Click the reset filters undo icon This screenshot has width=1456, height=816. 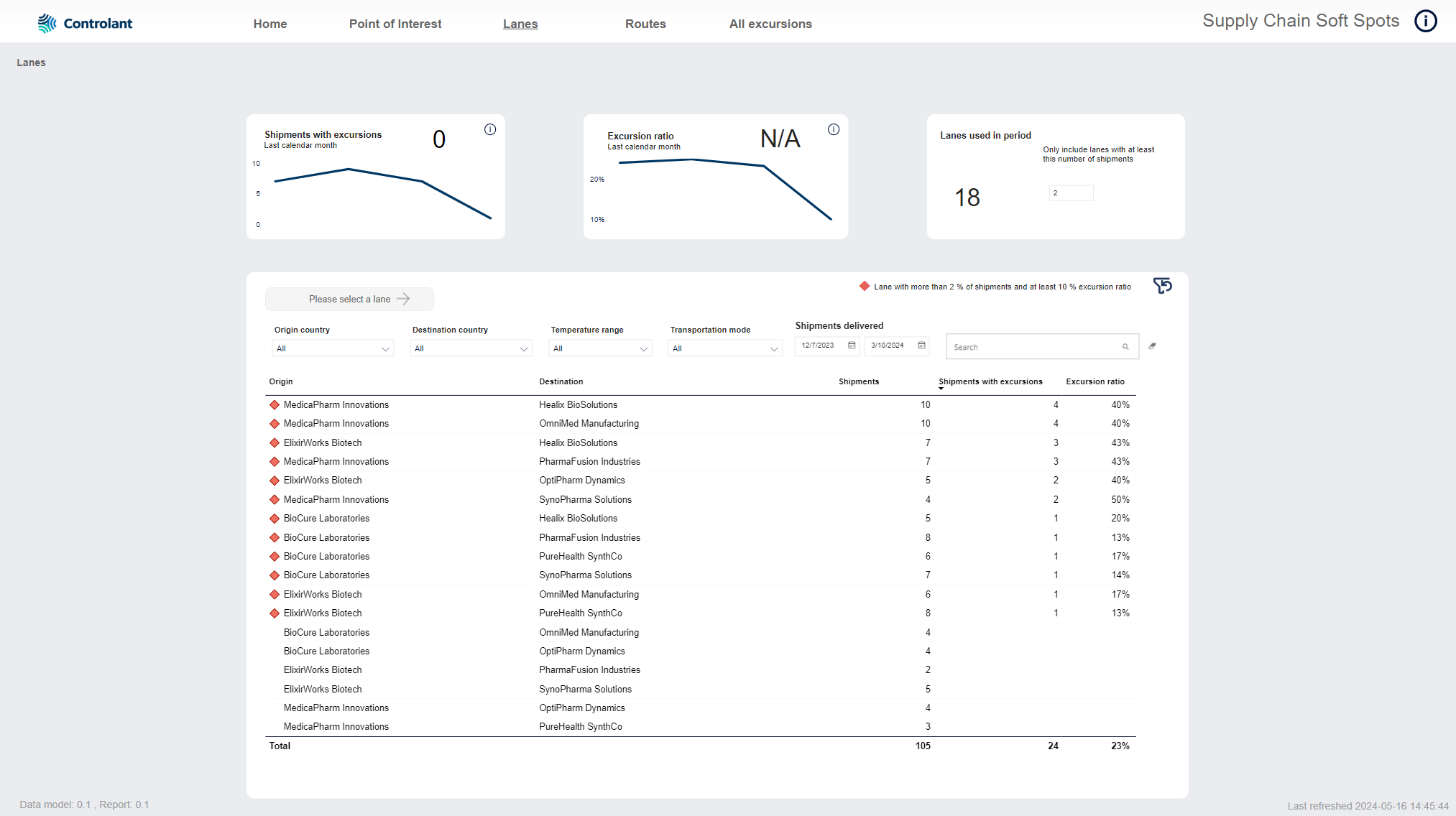click(x=1163, y=286)
